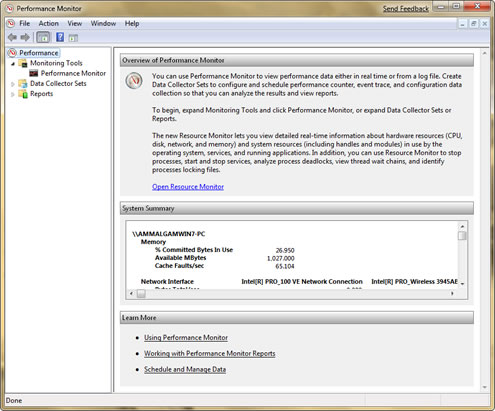The width and height of the screenshot is (495, 411).
Task: Click the 26.950 value
Action: tap(285, 250)
